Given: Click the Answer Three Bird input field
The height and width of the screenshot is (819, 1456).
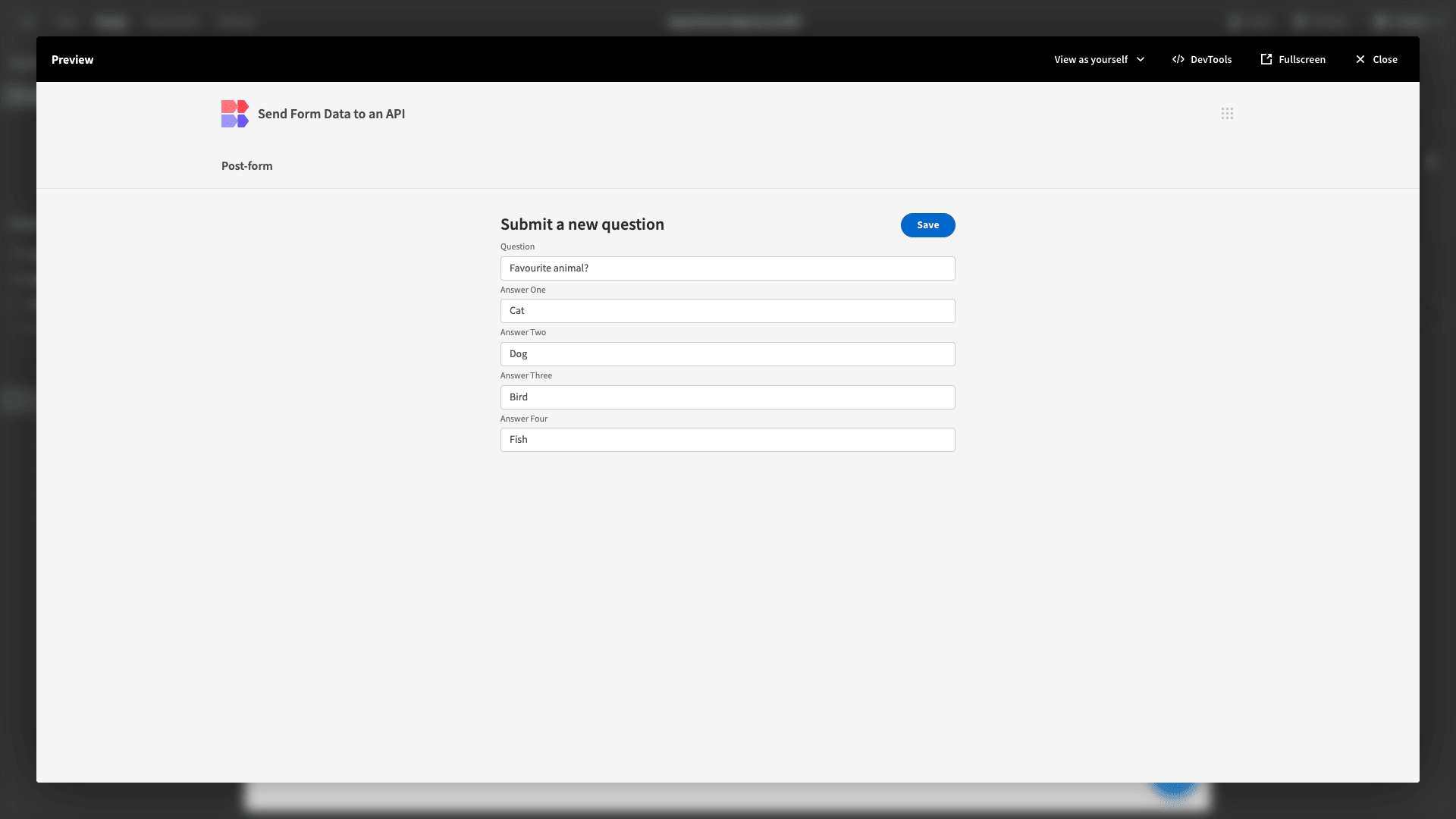Looking at the screenshot, I should point(728,397).
